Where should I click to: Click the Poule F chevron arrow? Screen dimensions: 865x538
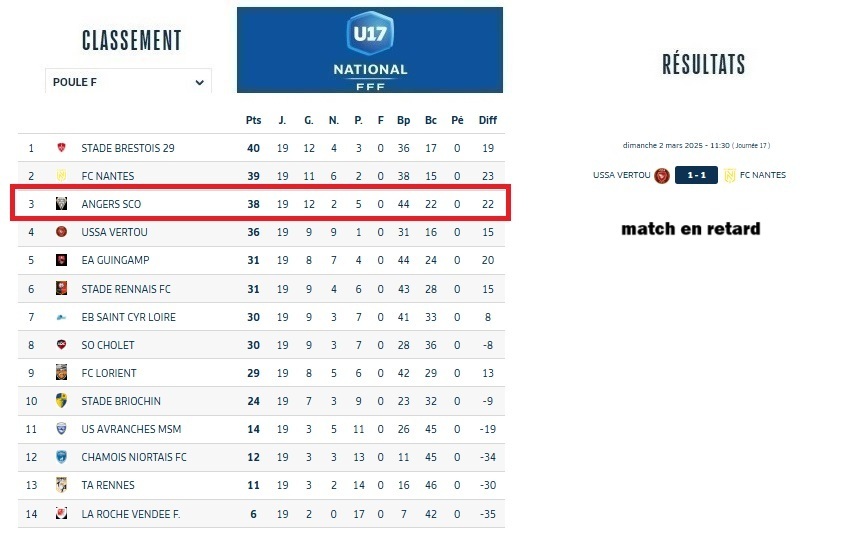pos(199,82)
